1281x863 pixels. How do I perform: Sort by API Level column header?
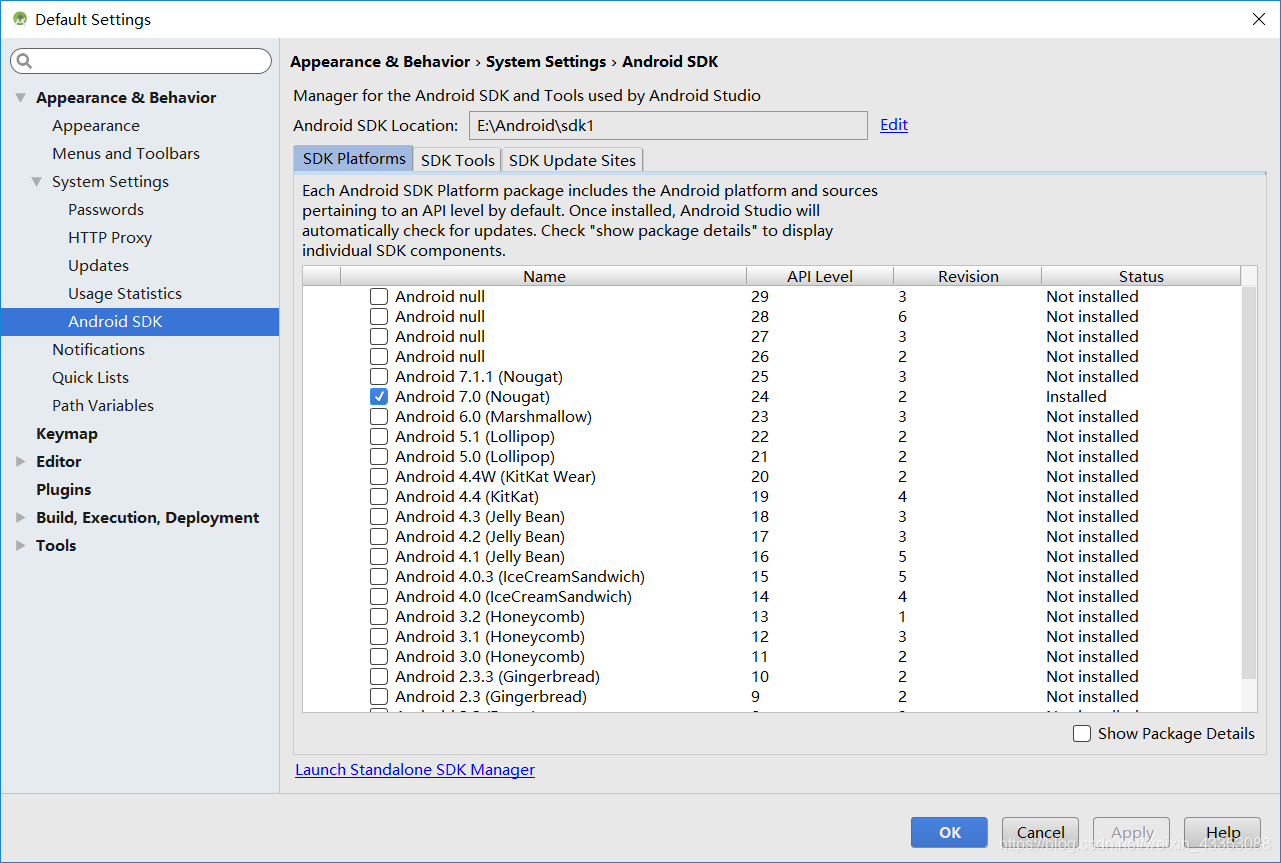pos(820,277)
